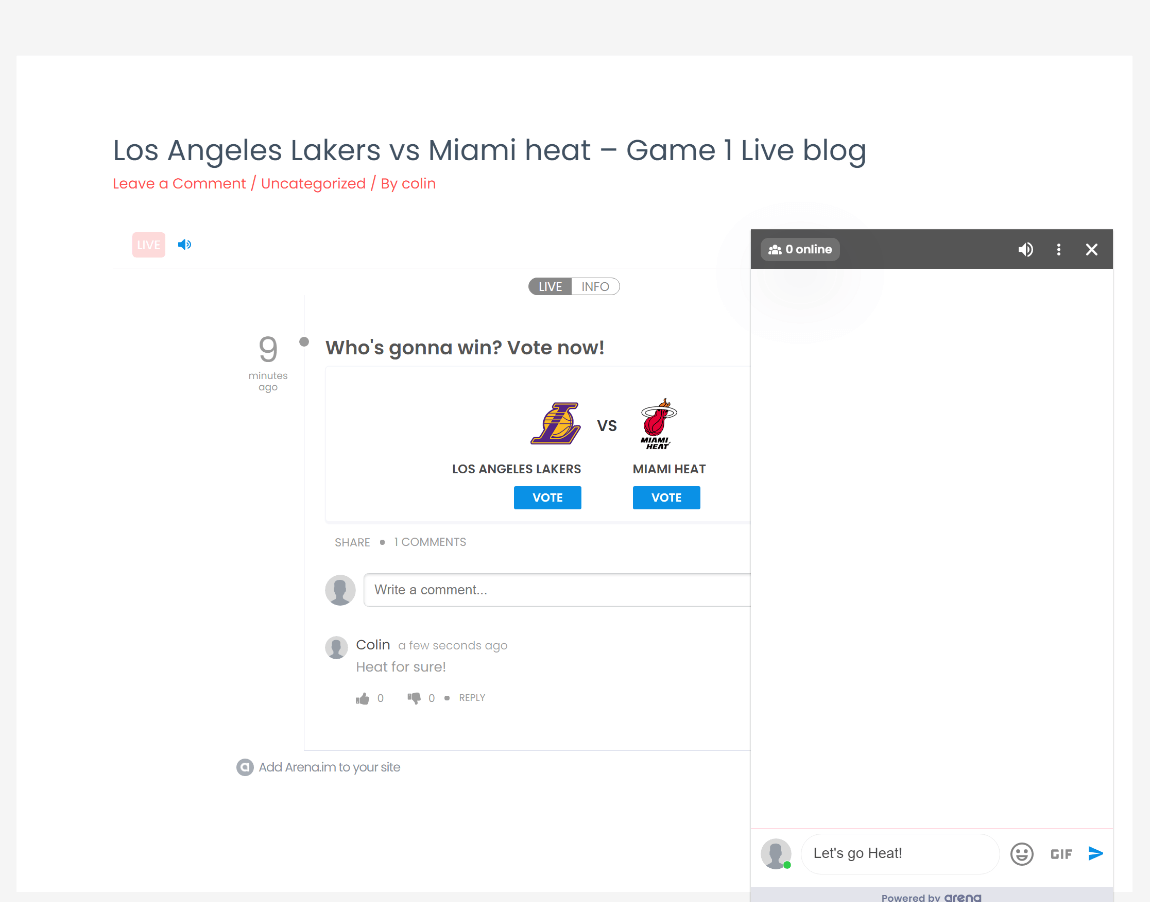
Task: Click the 9 minutes ago timestamp
Action: (x=268, y=363)
